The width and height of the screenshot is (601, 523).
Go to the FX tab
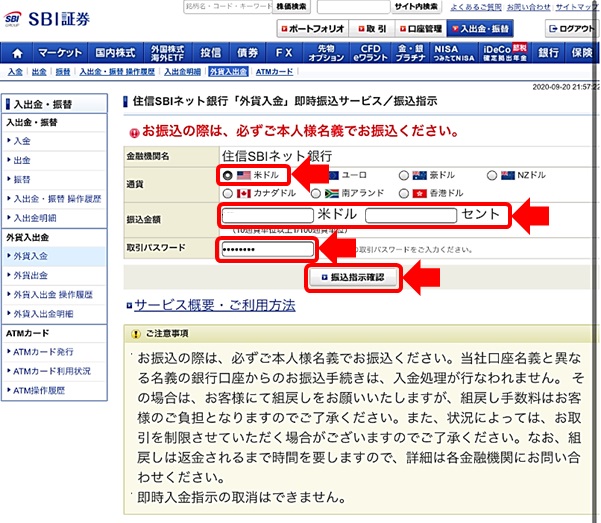coord(284,53)
